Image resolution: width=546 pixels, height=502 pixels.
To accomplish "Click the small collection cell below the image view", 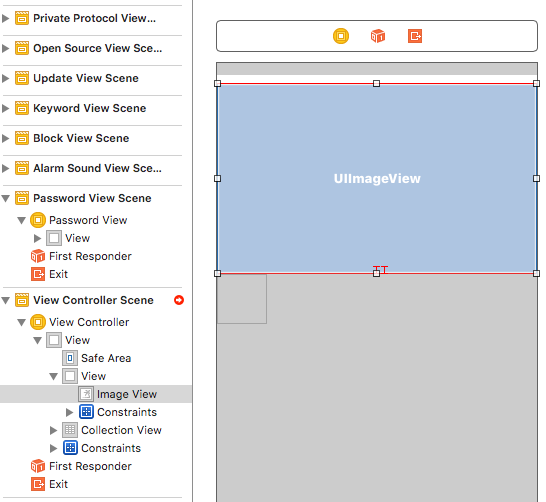I will 242,299.
